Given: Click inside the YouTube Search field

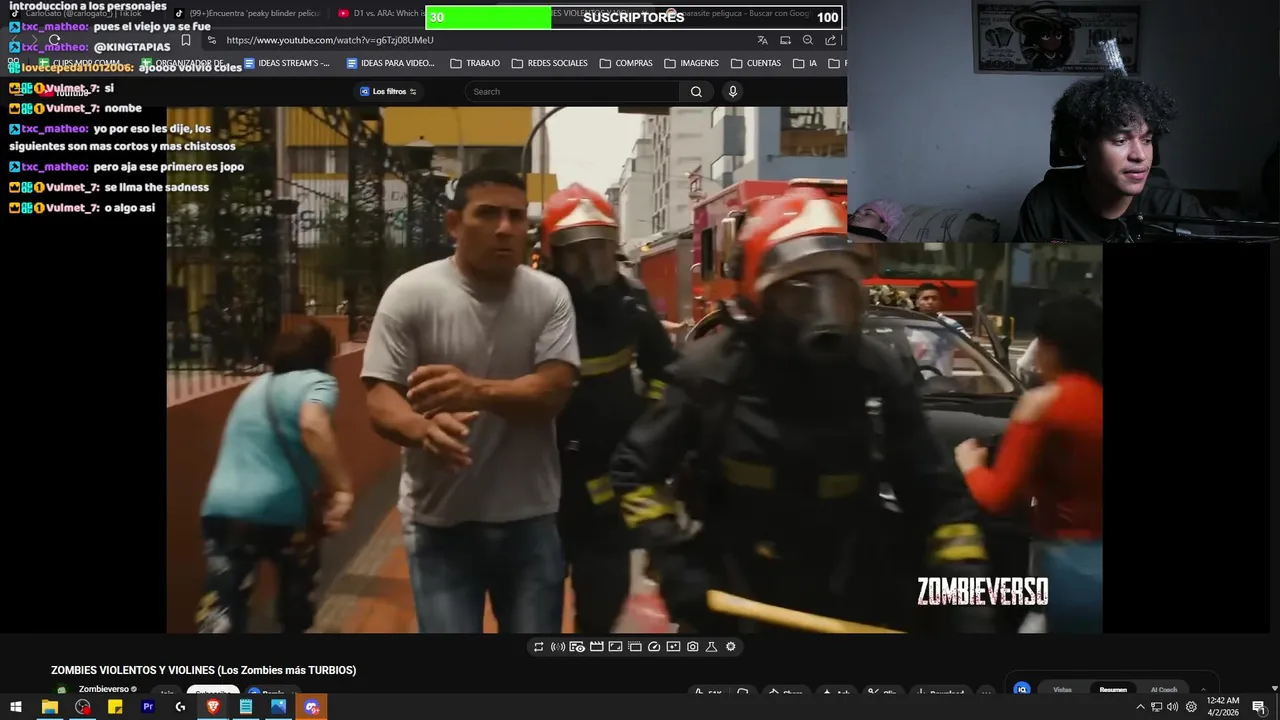Looking at the screenshot, I should [573, 92].
